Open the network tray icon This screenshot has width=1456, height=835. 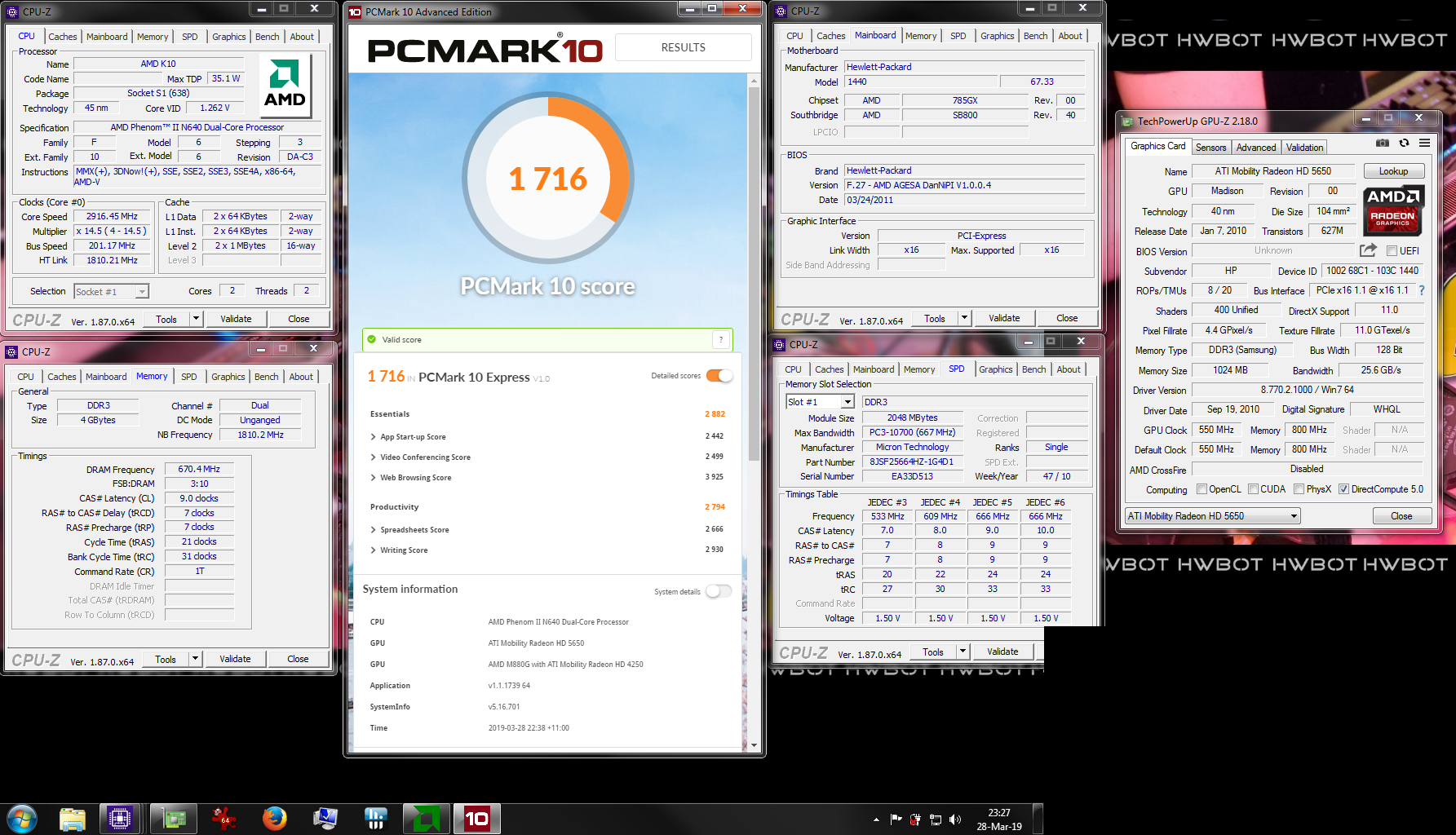(936, 820)
